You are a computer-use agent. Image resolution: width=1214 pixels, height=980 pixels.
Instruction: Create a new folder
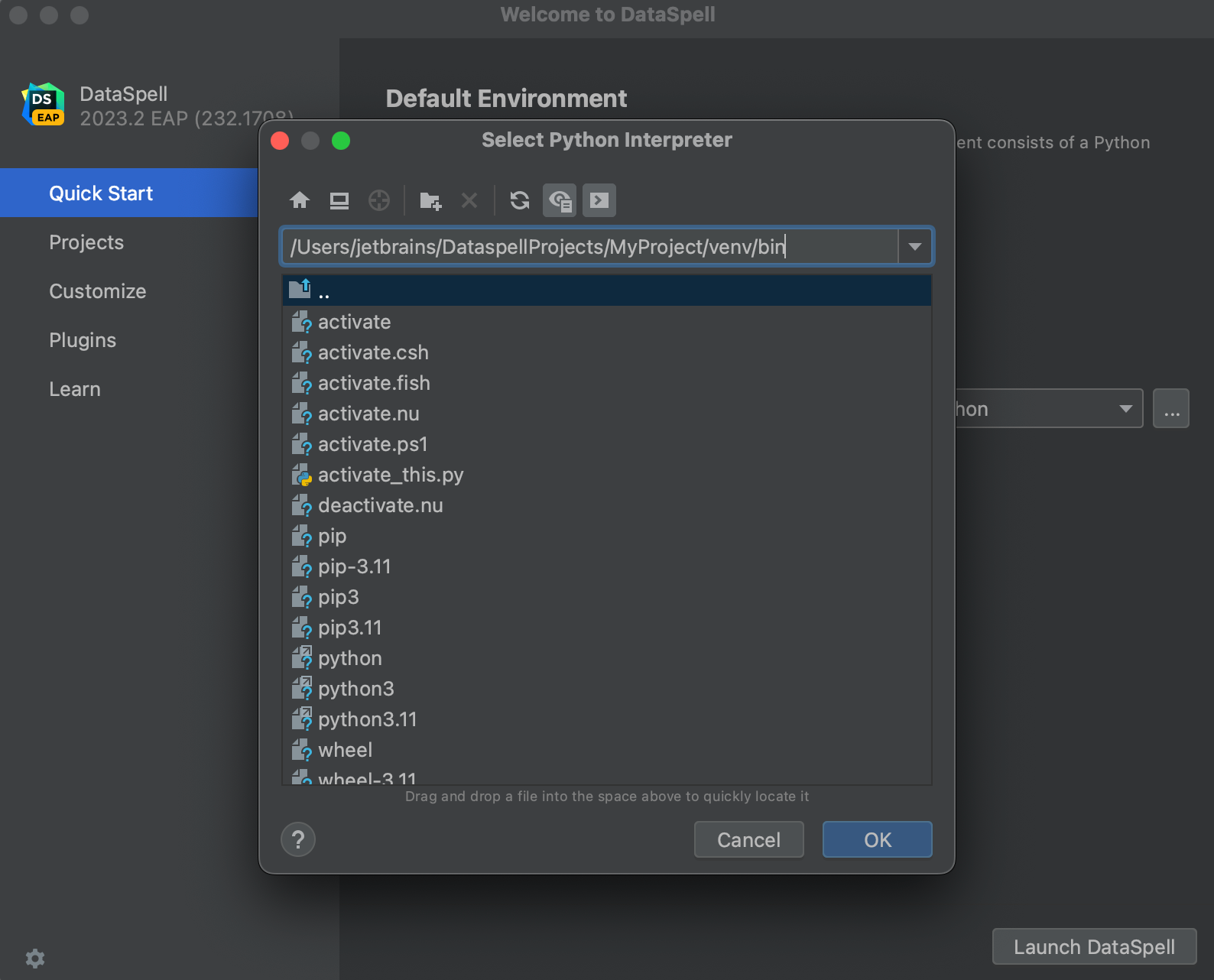pos(430,200)
